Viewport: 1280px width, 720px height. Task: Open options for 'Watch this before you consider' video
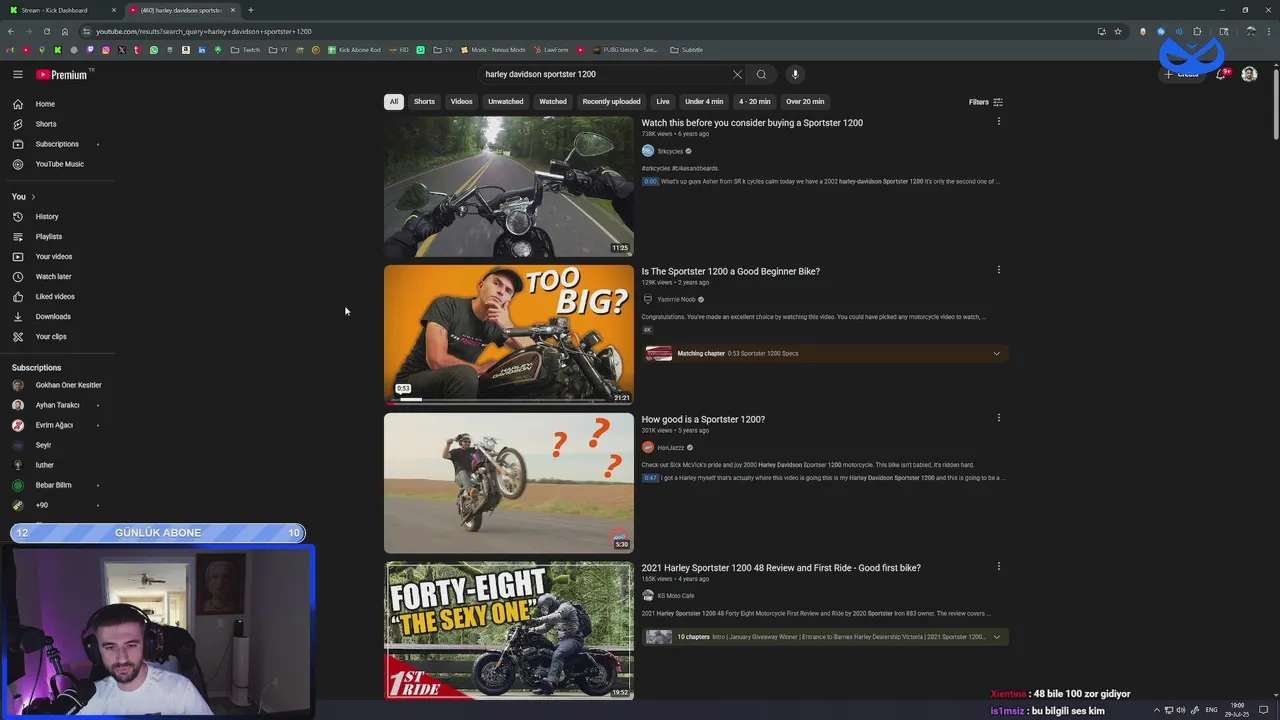pos(998,122)
